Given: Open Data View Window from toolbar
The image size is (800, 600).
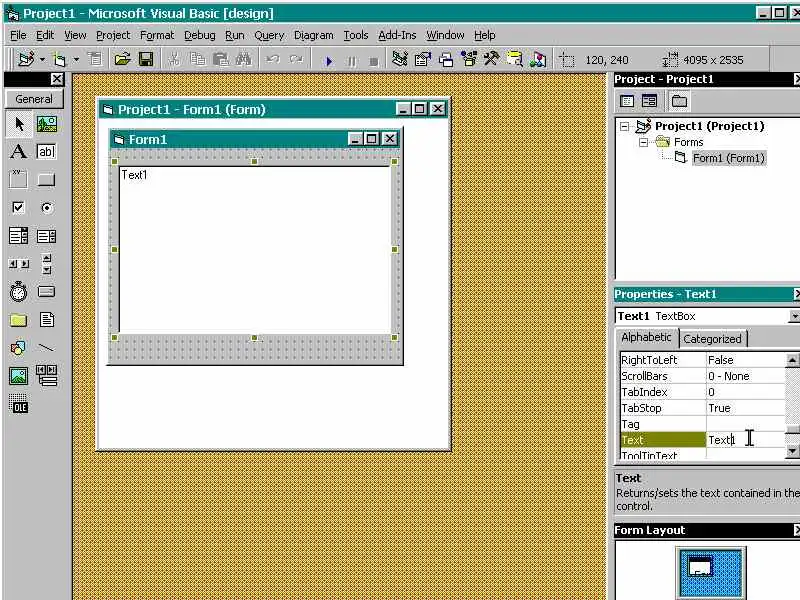Looking at the screenshot, I should (x=515, y=60).
